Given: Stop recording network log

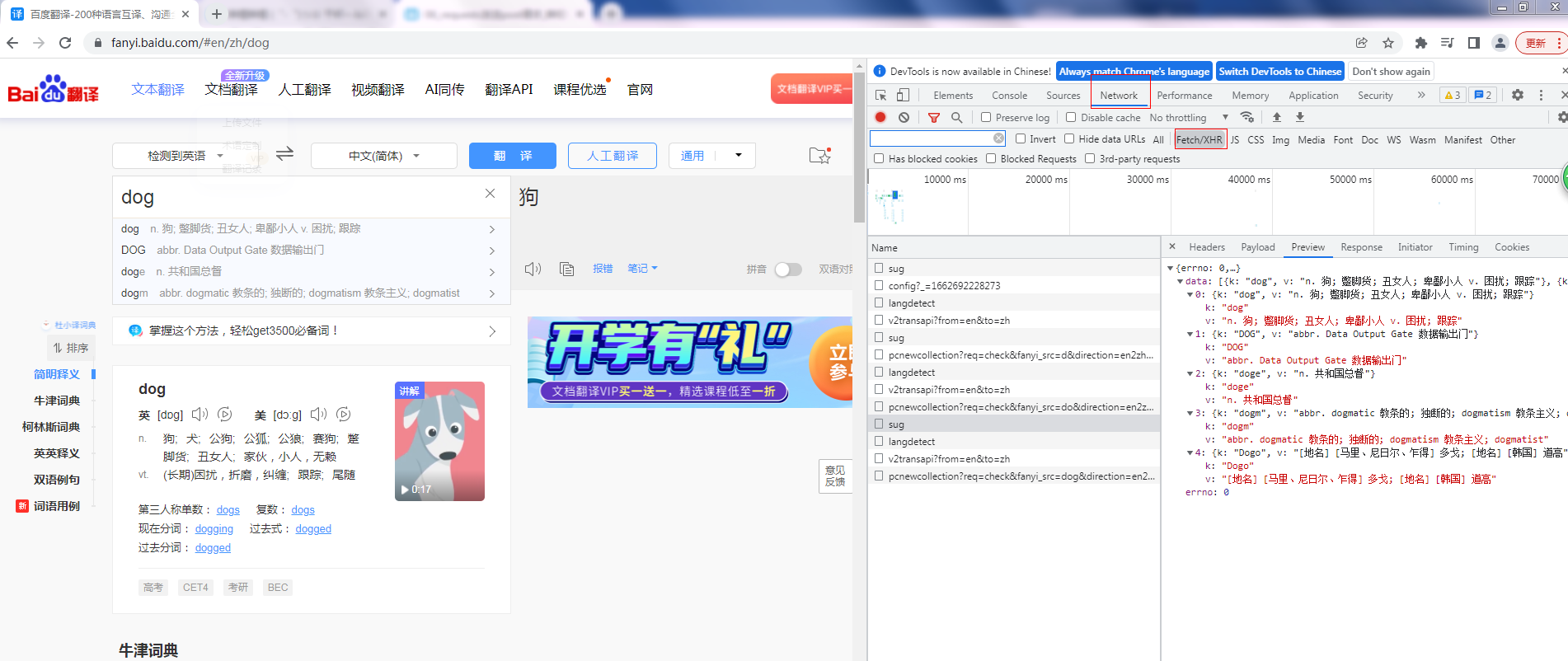Looking at the screenshot, I should pos(880,117).
